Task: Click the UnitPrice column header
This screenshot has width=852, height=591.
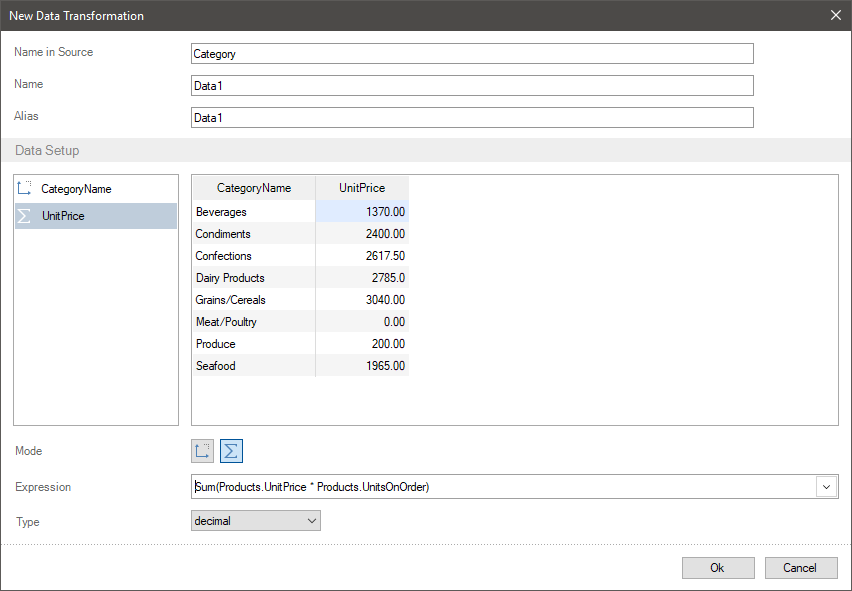Action: tap(362, 188)
